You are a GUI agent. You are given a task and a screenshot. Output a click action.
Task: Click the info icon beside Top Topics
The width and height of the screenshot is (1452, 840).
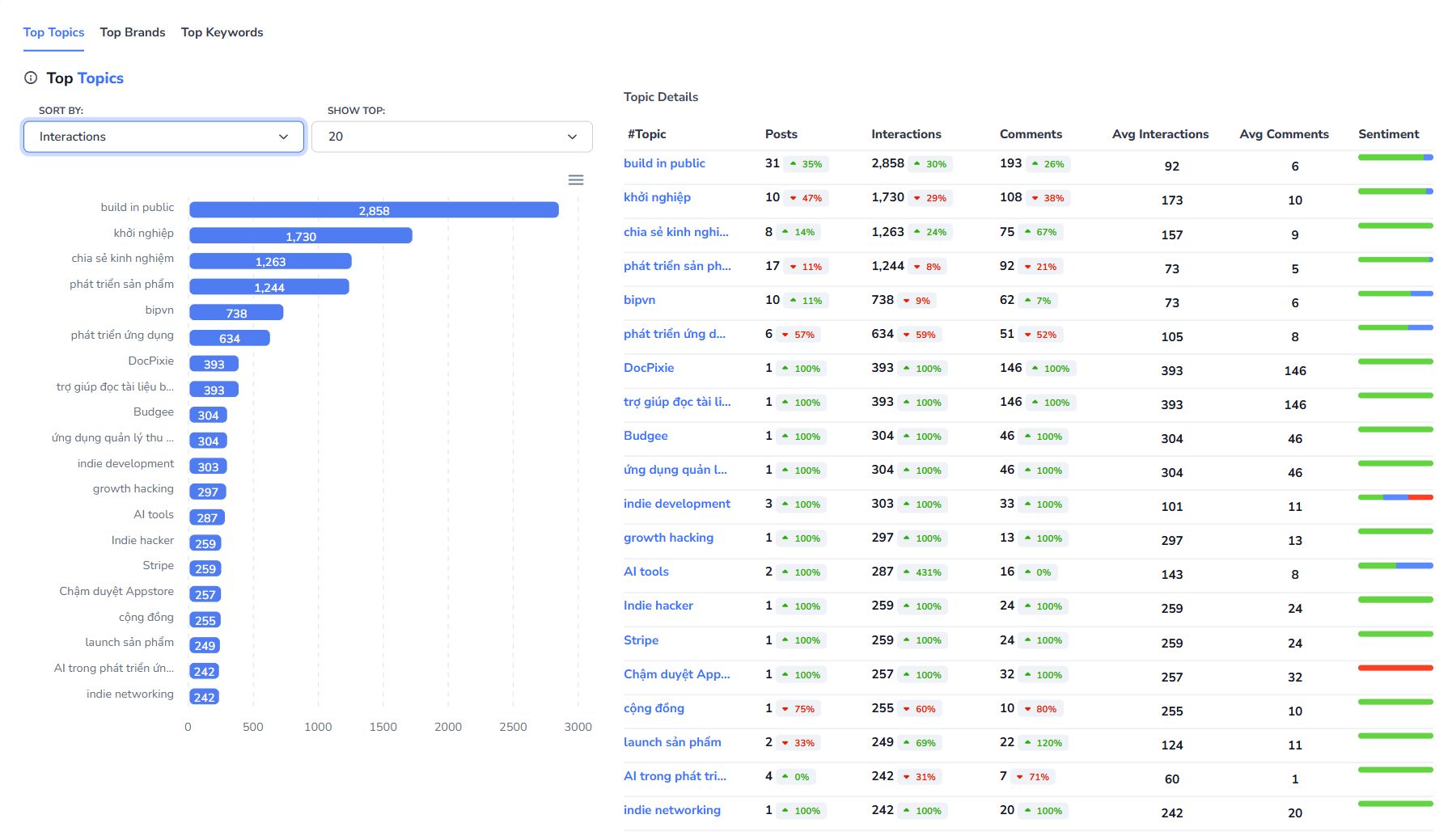click(x=31, y=78)
